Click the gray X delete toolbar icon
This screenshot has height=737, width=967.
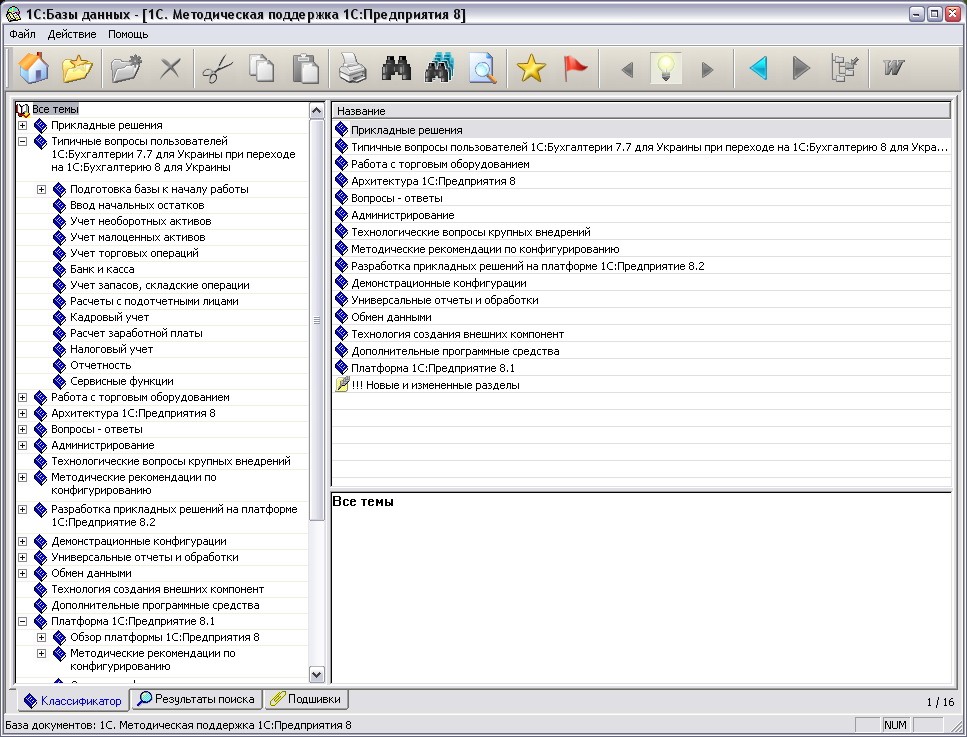click(x=170, y=68)
